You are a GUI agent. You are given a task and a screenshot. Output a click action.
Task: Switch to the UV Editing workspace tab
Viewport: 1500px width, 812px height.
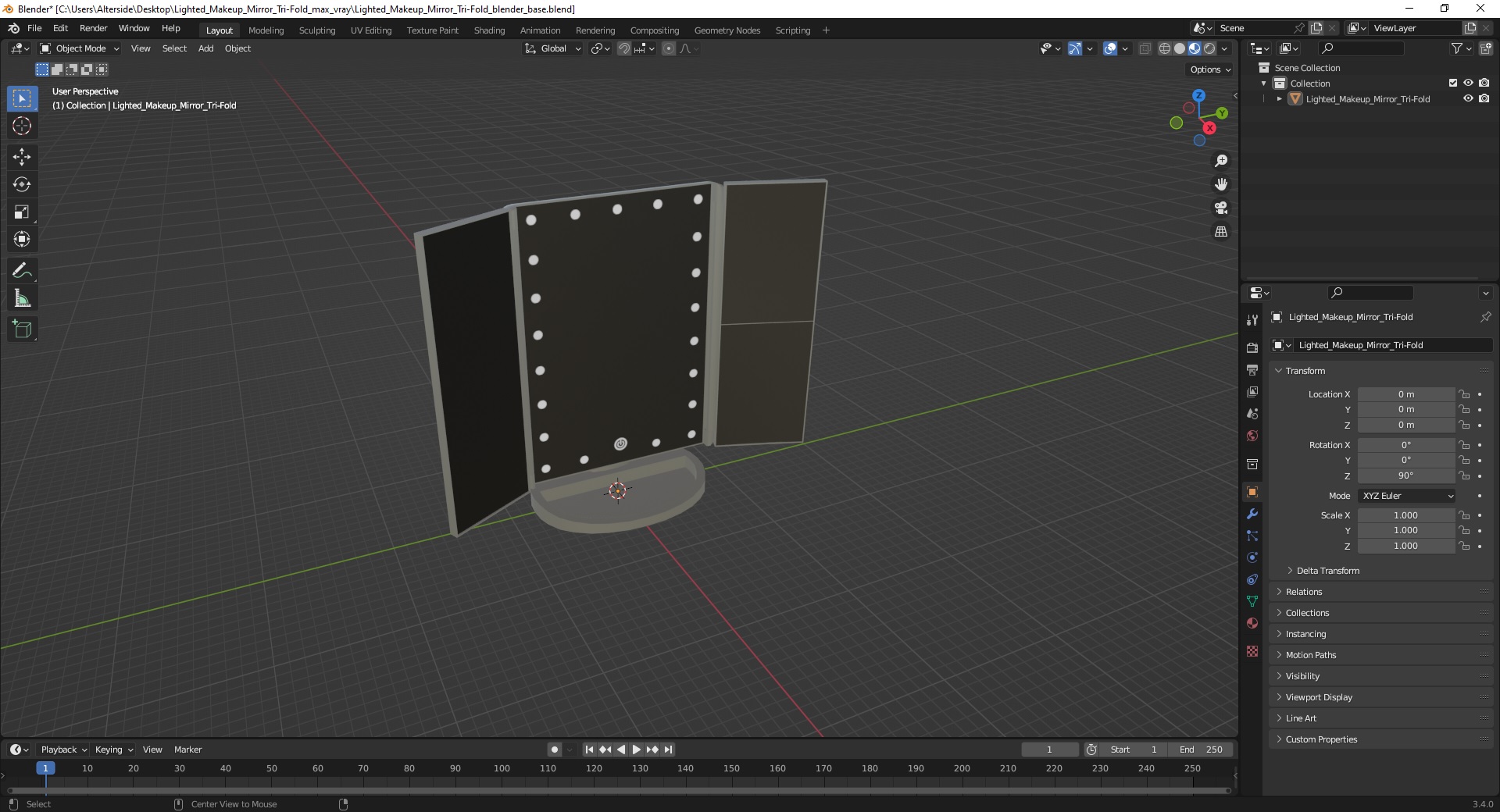pyautogui.click(x=371, y=30)
